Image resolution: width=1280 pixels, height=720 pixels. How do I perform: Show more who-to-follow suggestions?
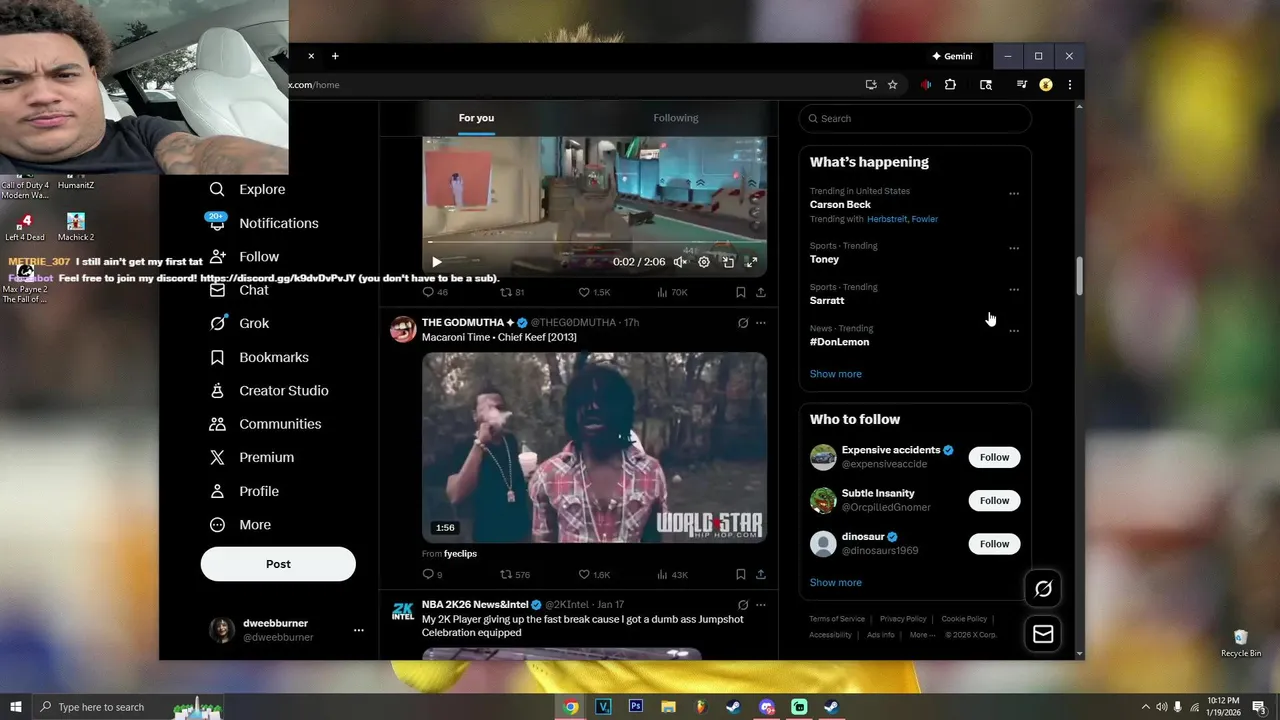[835, 582]
